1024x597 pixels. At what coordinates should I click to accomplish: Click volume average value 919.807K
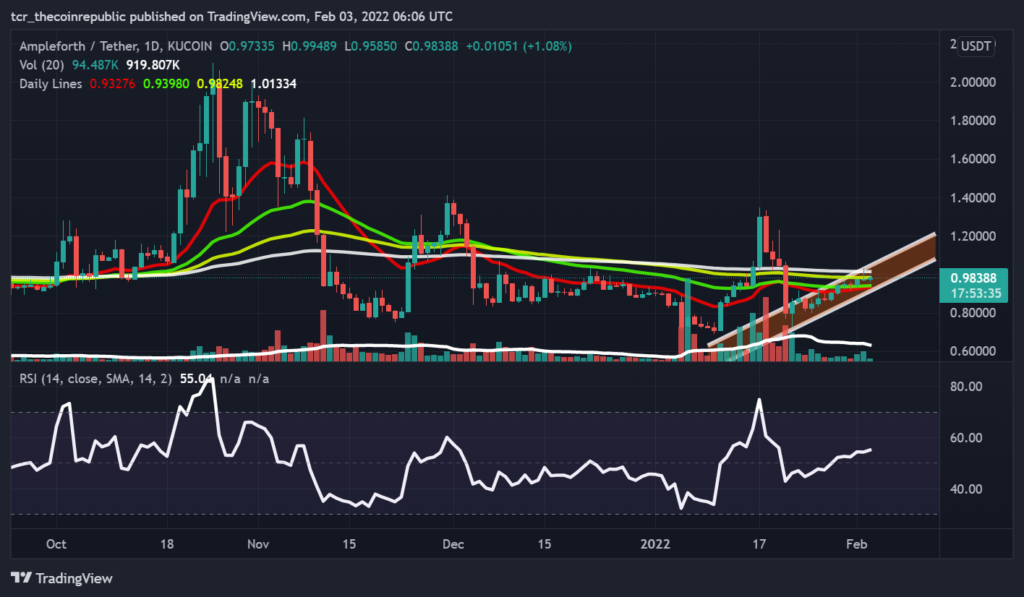153,65
